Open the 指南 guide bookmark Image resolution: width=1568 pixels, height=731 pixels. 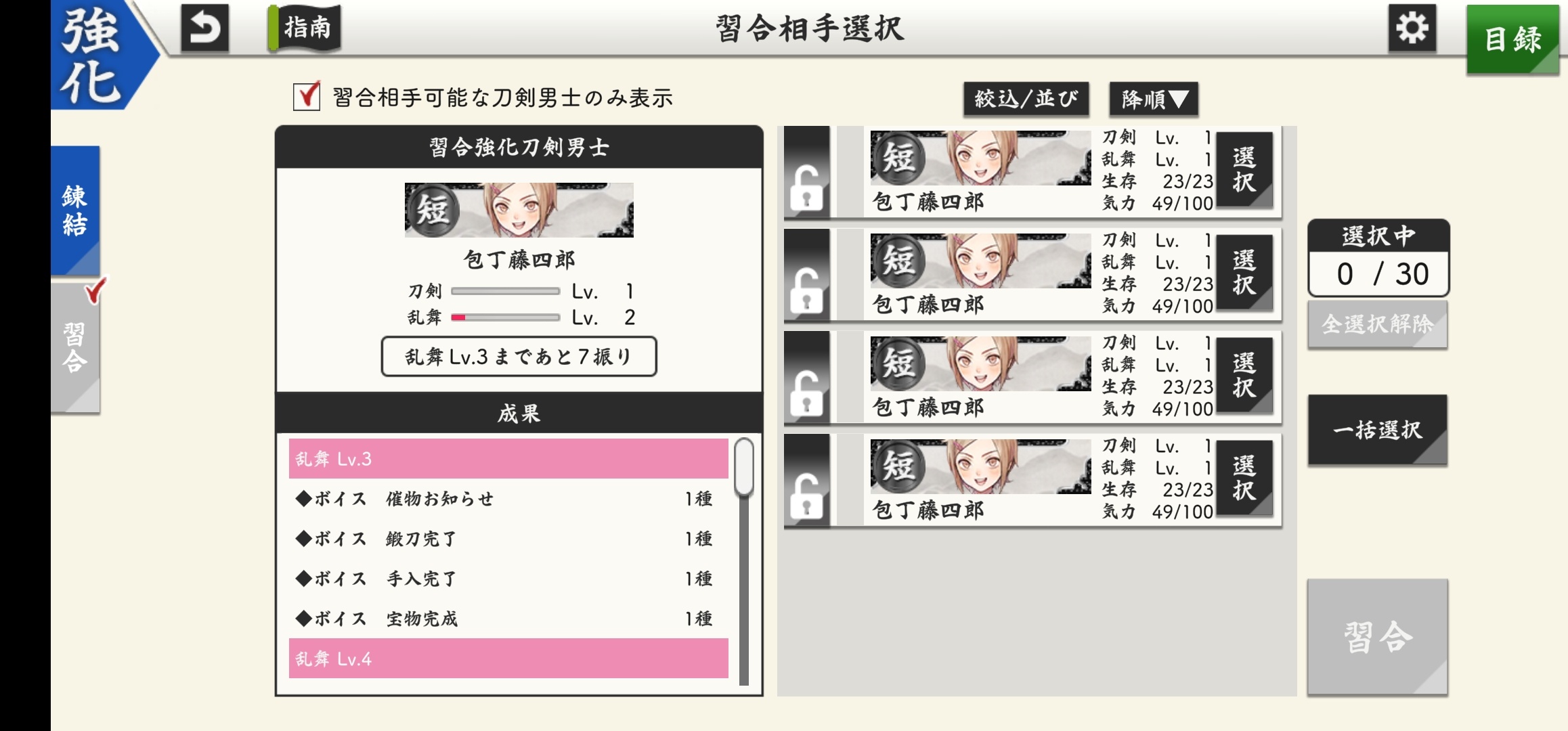[305, 28]
